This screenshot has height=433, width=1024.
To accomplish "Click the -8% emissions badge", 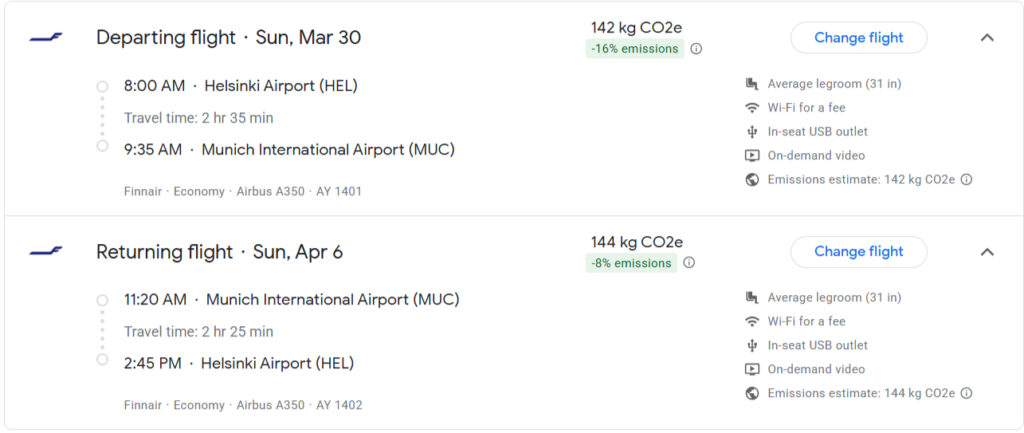I will pos(631,263).
